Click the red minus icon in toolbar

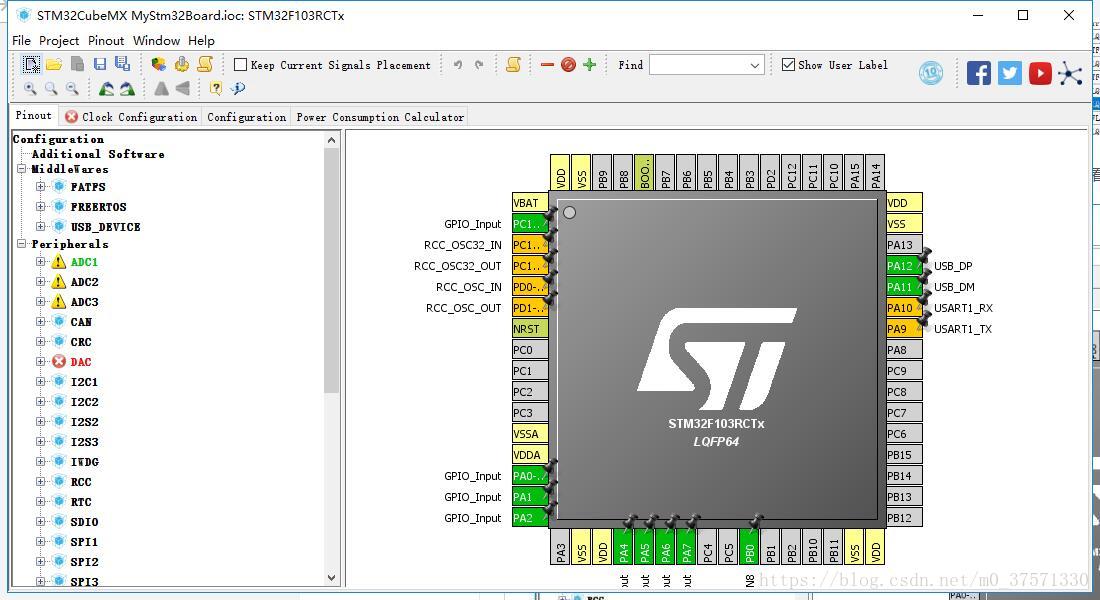coord(547,65)
